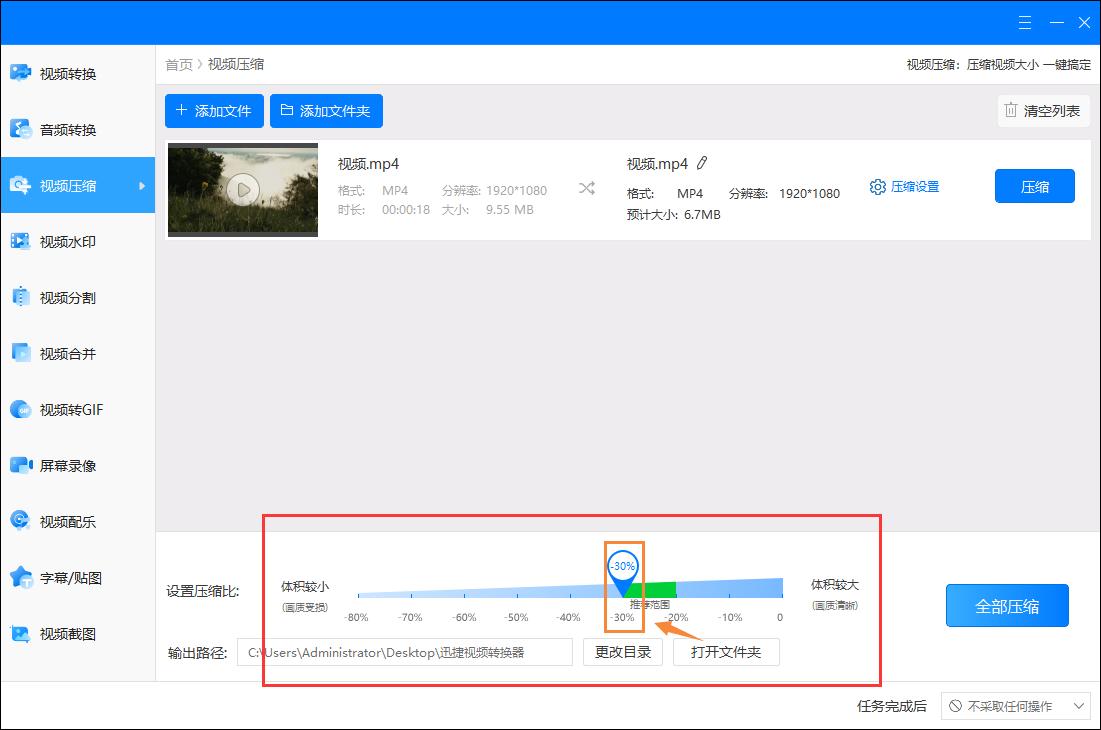The height and width of the screenshot is (730, 1101).
Task: Go back to 首页 via the breadcrumb
Action: pyautogui.click(x=178, y=64)
